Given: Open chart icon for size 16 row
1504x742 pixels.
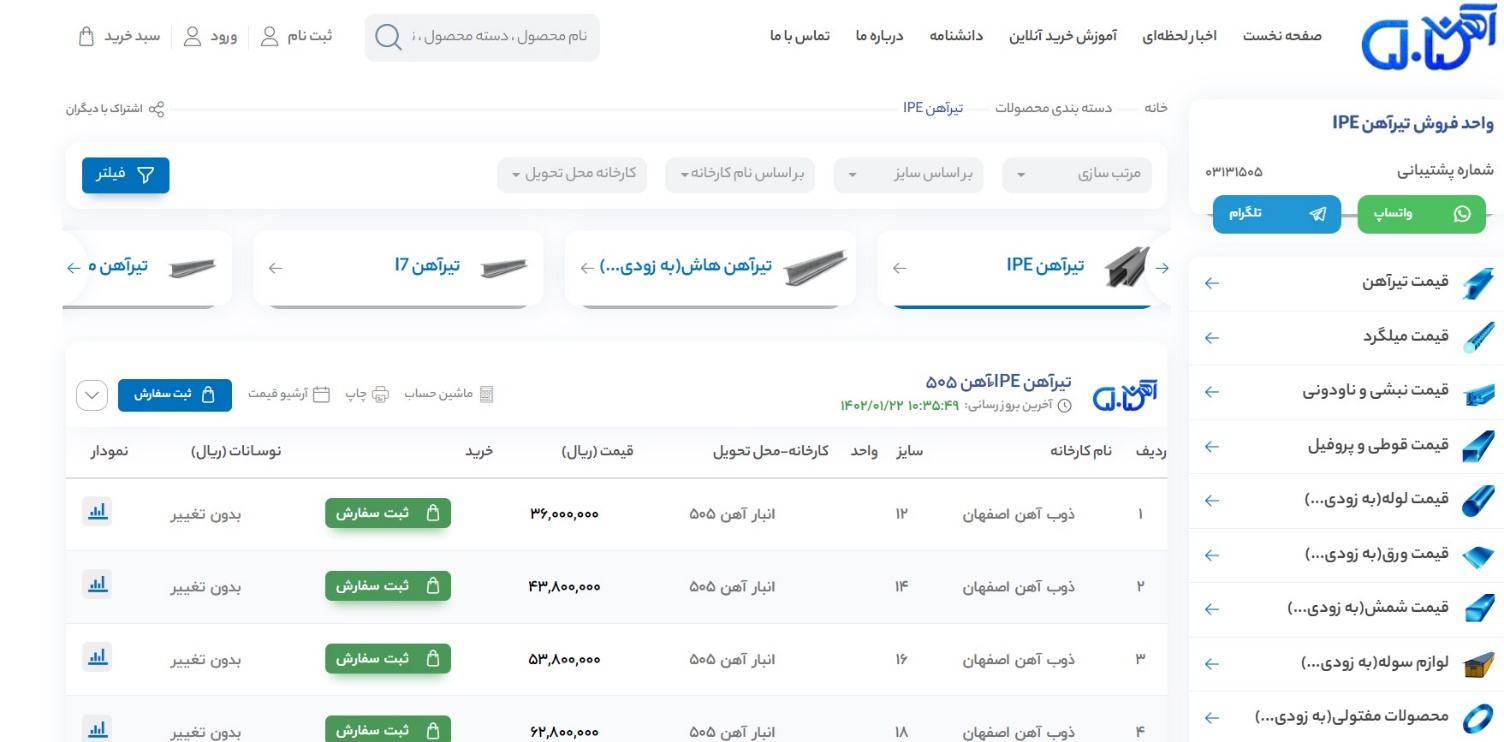Looking at the screenshot, I should coord(97,657).
